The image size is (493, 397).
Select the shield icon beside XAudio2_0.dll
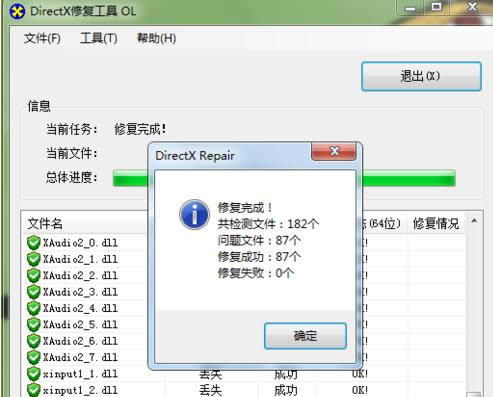(x=34, y=243)
